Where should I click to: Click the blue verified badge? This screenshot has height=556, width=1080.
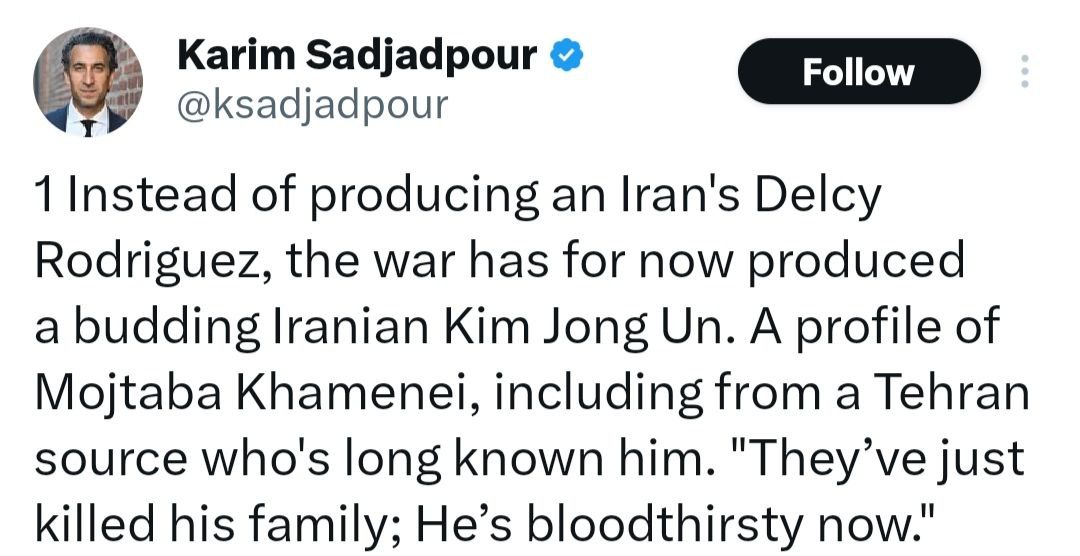point(568,57)
